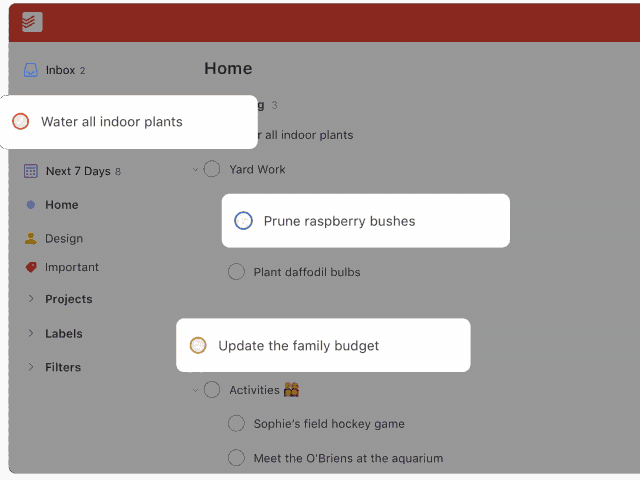Open the Yard Work task text
640x480 pixels.
click(x=257, y=169)
